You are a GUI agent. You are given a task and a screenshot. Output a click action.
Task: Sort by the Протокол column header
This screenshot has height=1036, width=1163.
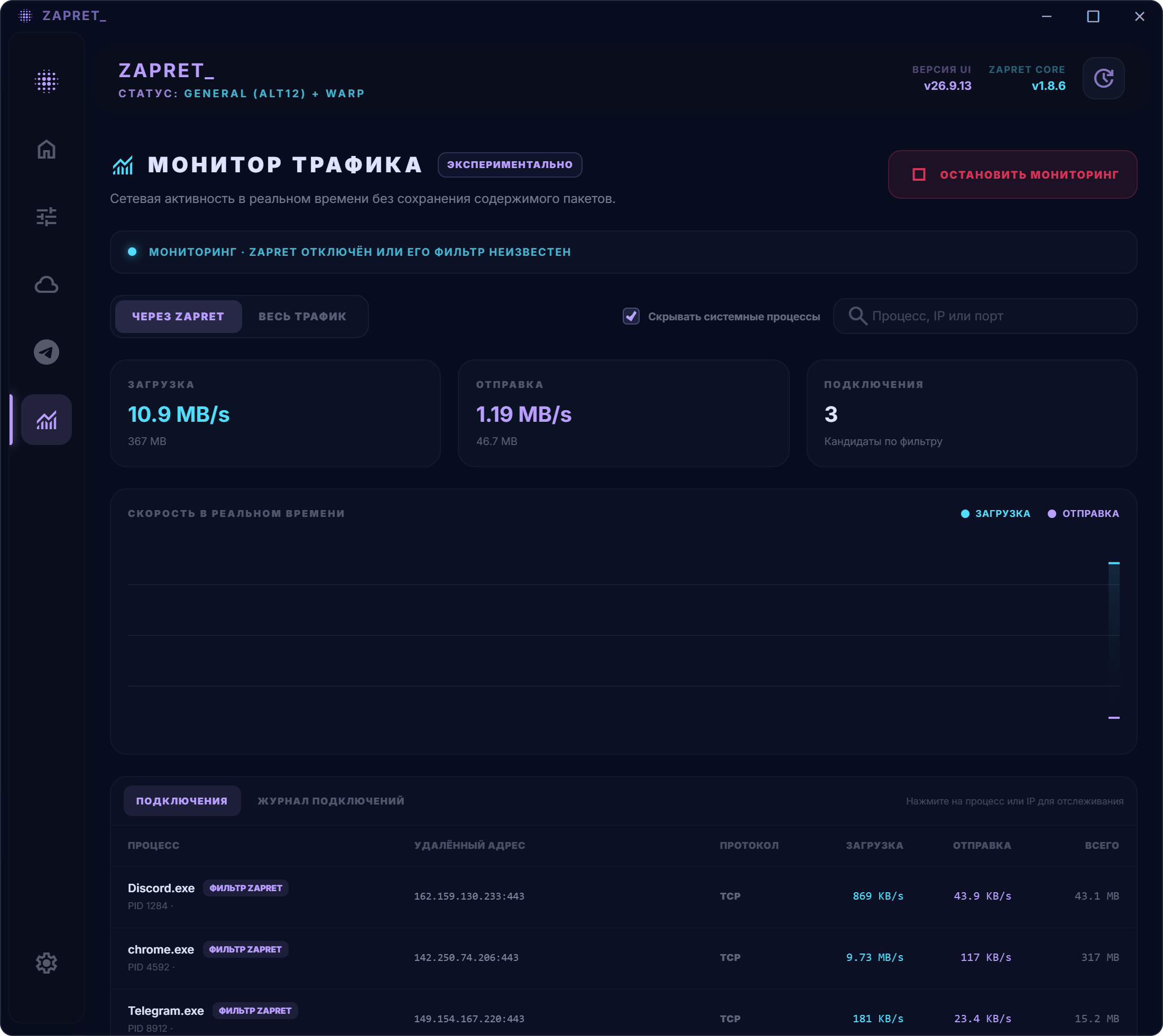point(749,845)
